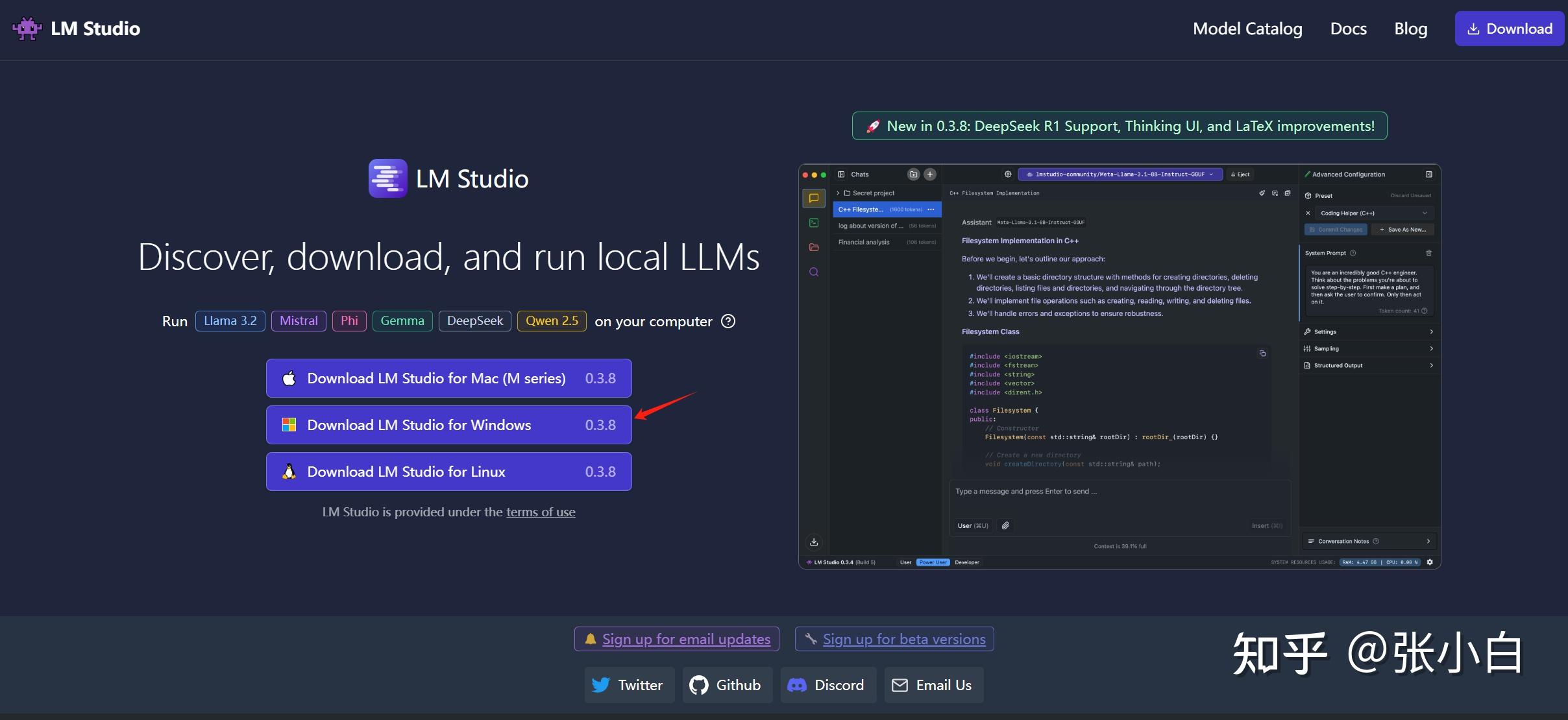This screenshot has height=720, width=1568.
Task: Attach a file with the paperclip icon
Action: tap(1006, 525)
